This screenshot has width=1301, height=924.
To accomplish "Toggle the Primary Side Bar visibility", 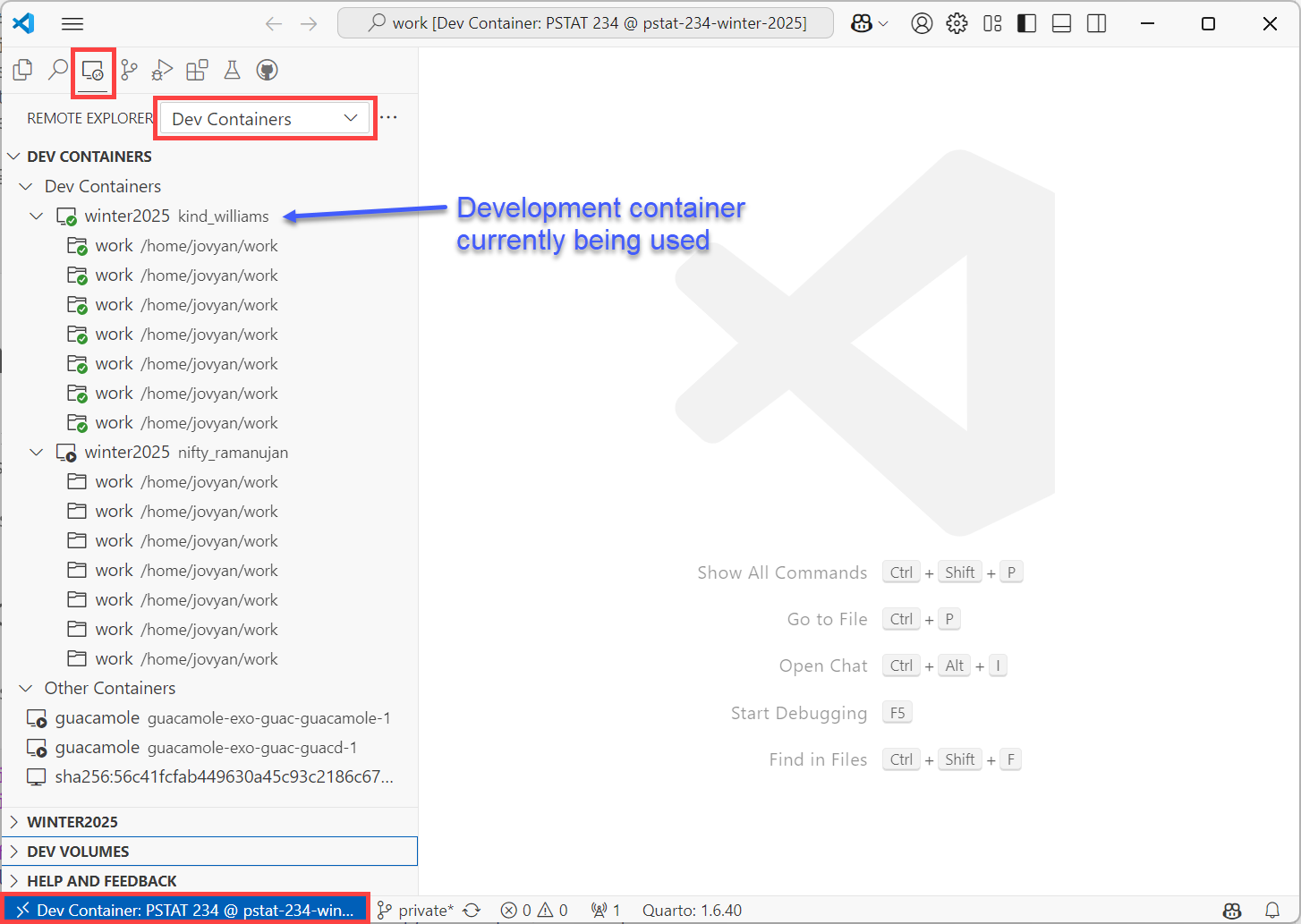I will coord(1026,23).
